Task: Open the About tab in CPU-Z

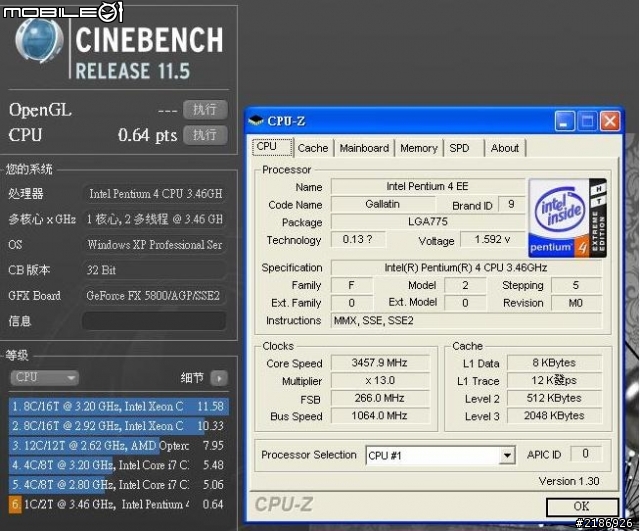Action: tap(505, 148)
